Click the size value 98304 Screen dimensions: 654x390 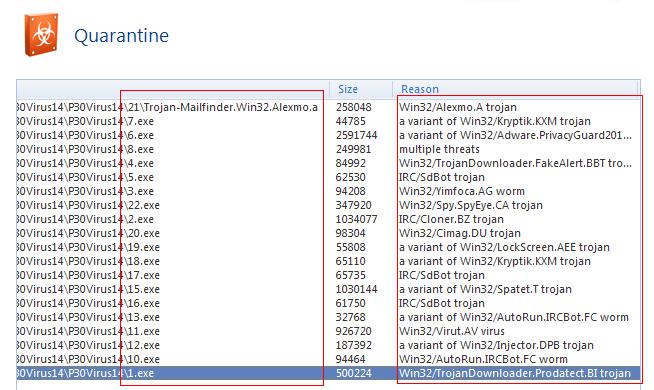pyautogui.click(x=350, y=233)
